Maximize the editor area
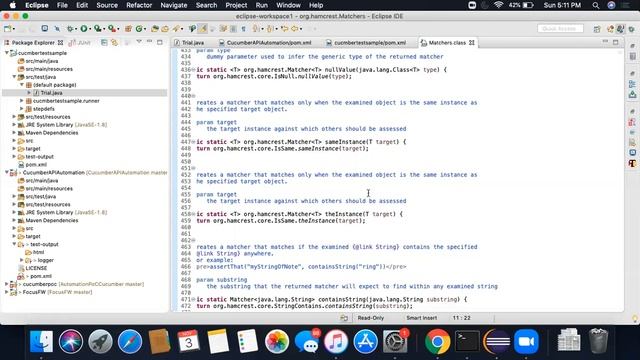The image size is (640, 360). click(616, 42)
